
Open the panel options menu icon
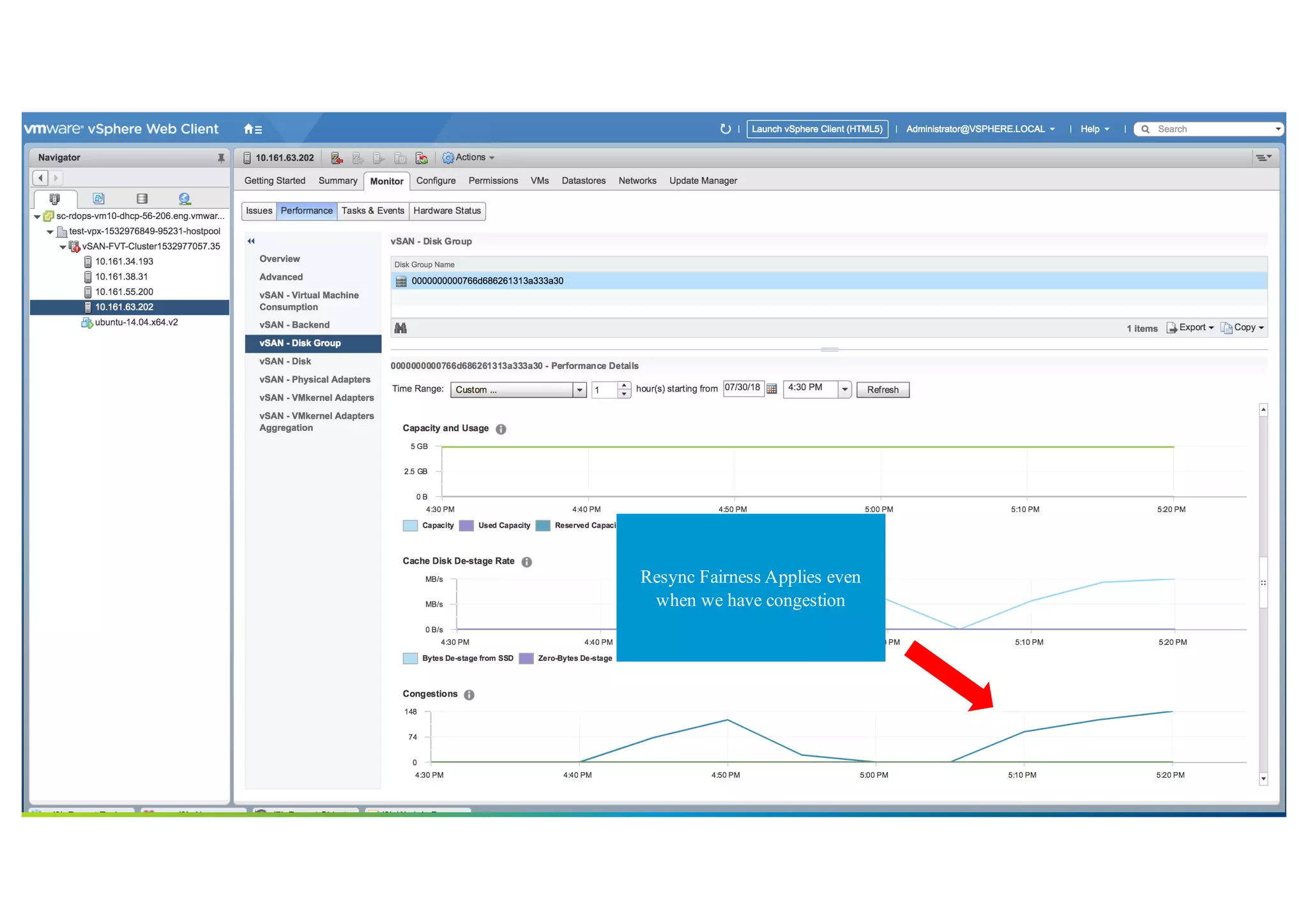1263,158
